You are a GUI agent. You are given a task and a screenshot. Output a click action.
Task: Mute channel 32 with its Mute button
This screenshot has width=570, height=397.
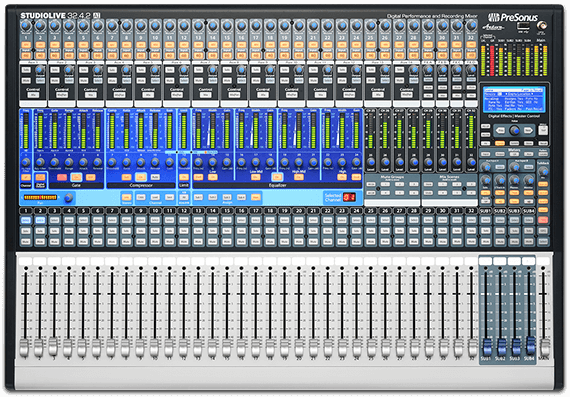[x=471, y=241]
